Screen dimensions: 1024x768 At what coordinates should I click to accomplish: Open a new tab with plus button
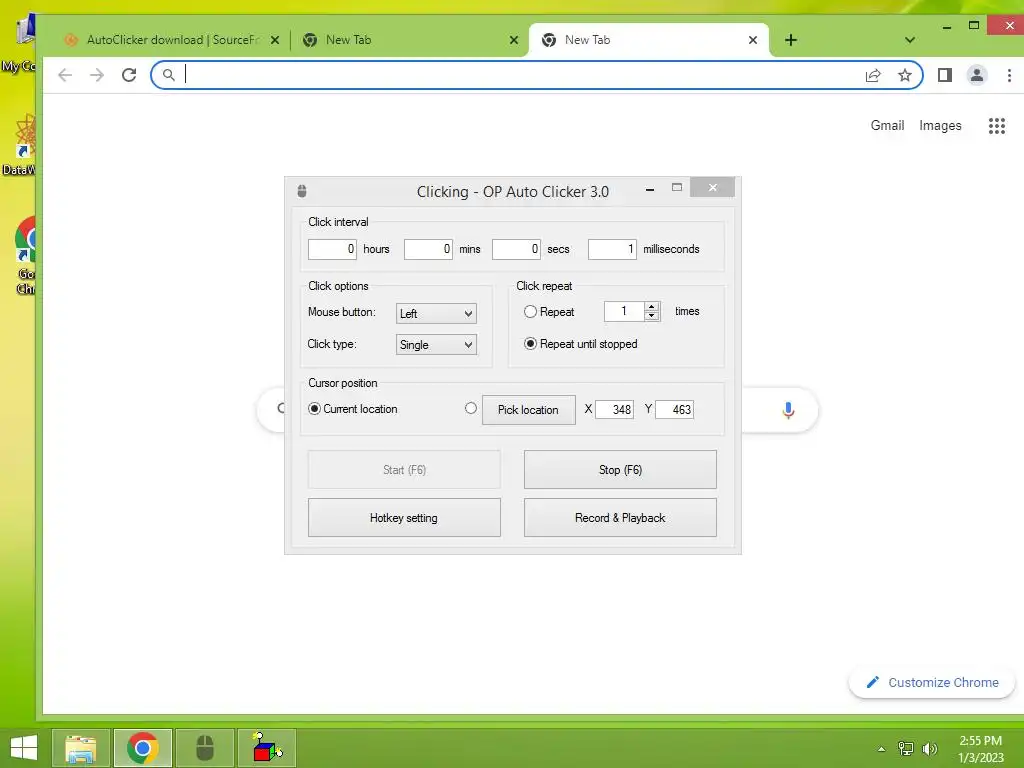[x=791, y=40]
